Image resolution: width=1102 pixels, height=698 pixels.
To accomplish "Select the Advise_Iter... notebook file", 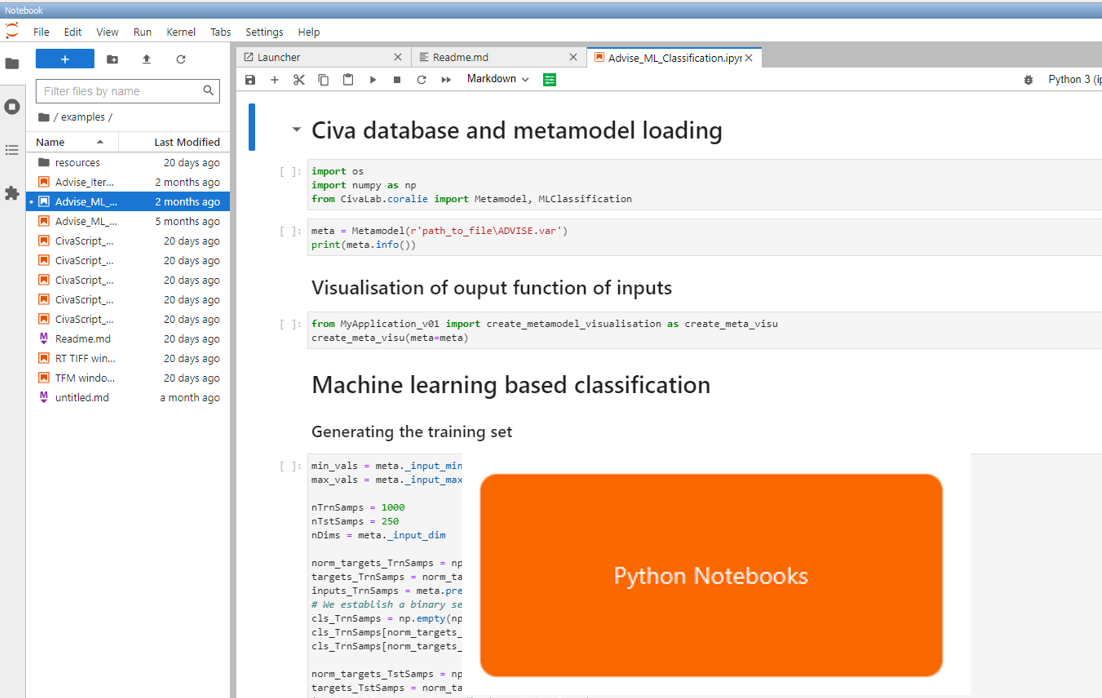I will point(128,182).
